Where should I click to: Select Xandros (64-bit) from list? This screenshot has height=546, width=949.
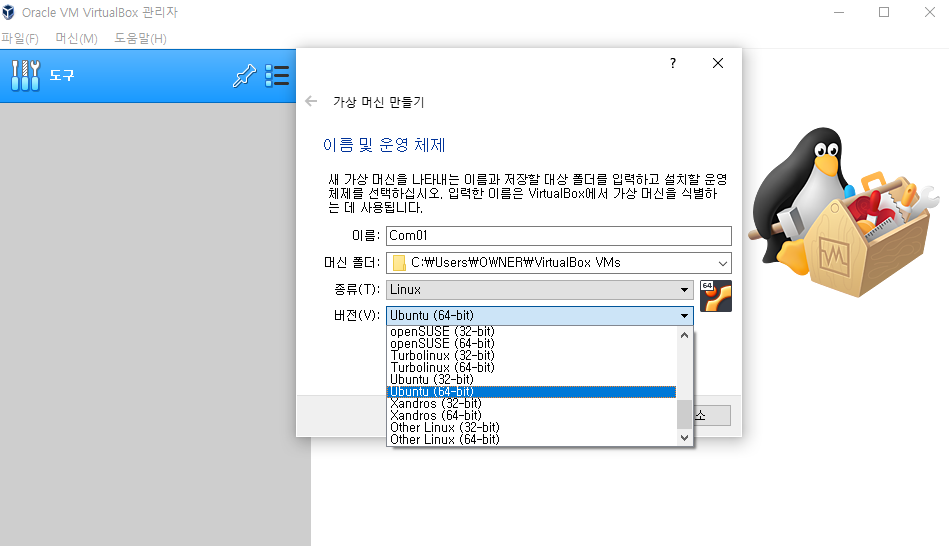pos(531,416)
